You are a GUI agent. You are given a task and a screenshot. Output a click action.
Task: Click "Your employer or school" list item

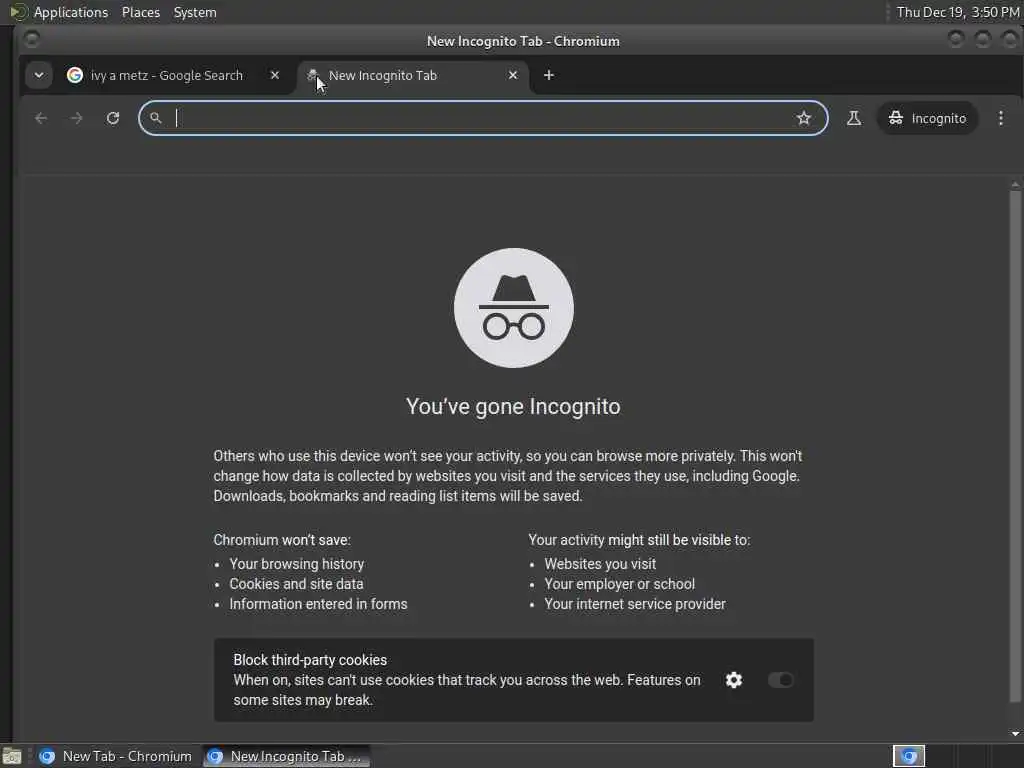620,584
